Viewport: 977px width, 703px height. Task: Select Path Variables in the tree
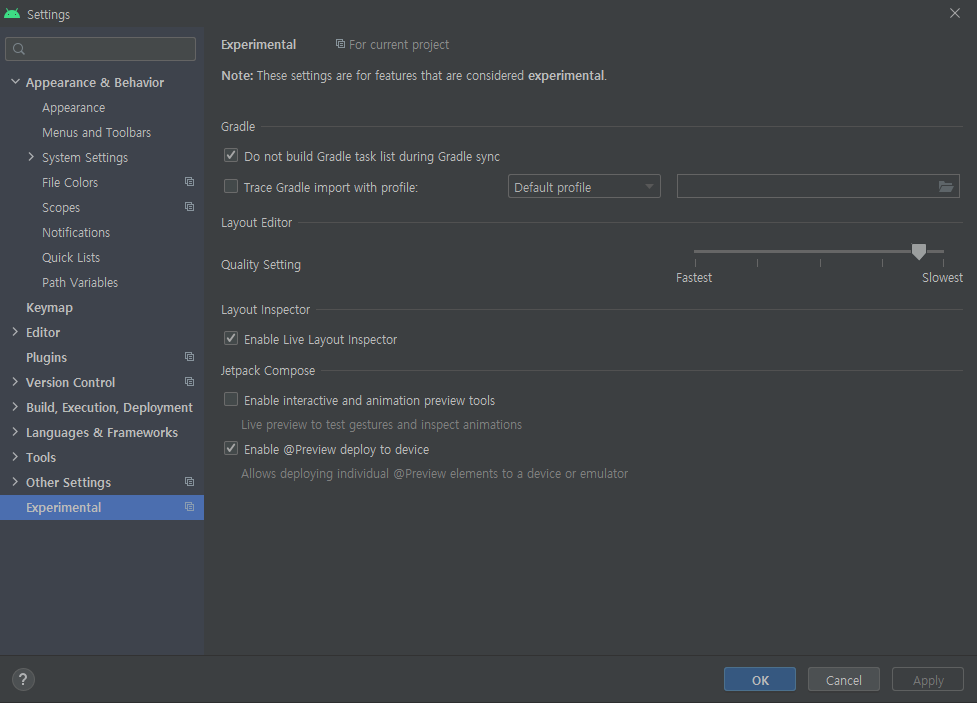point(80,282)
